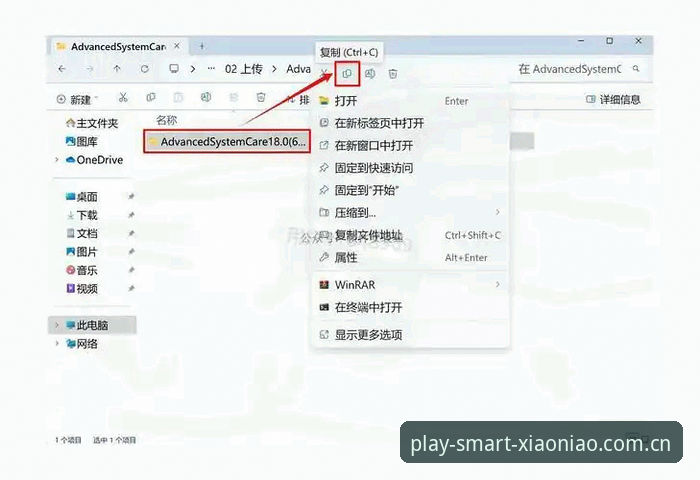Open a new tab with plus button
This screenshot has width=700, height=480.
[x=202, y=46]
